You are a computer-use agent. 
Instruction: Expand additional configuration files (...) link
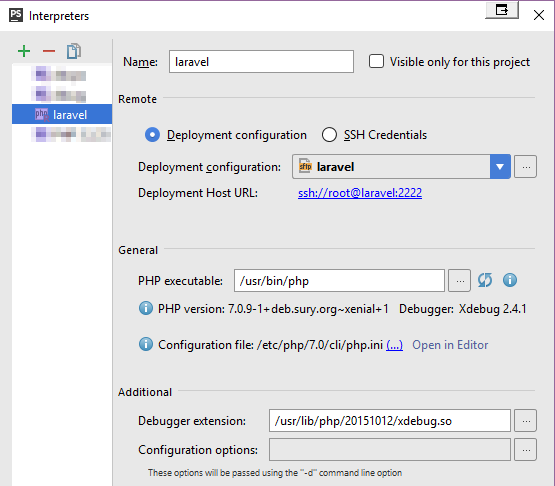click(394, 345)
